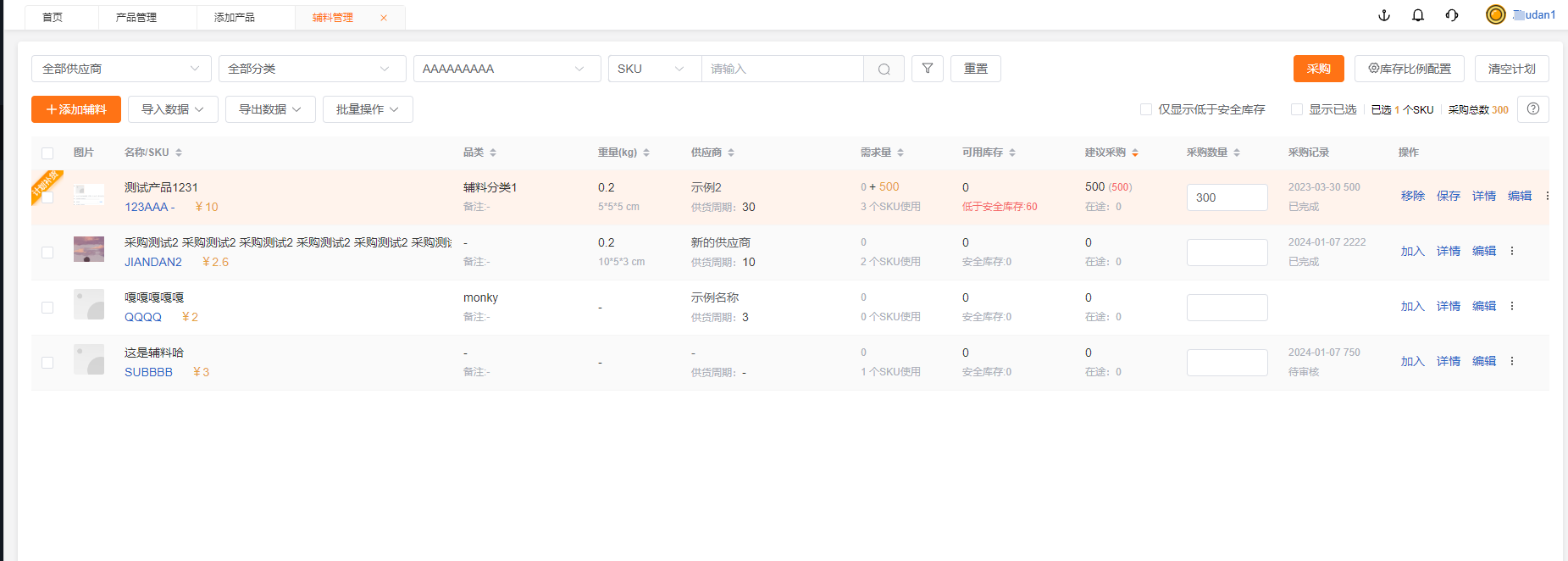
Task: Click the search magnifier icon
Action: coord(884,69)
